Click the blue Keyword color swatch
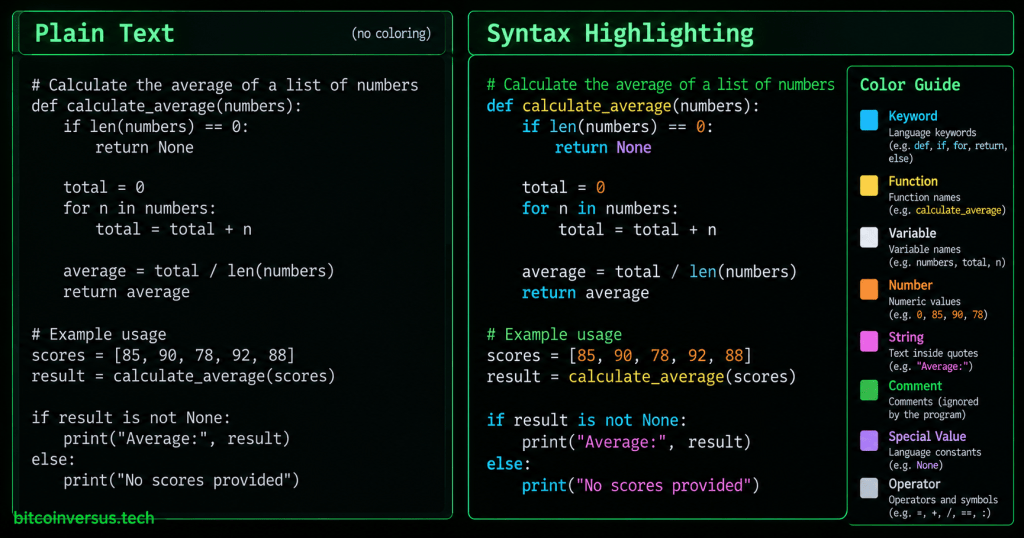 869,120
